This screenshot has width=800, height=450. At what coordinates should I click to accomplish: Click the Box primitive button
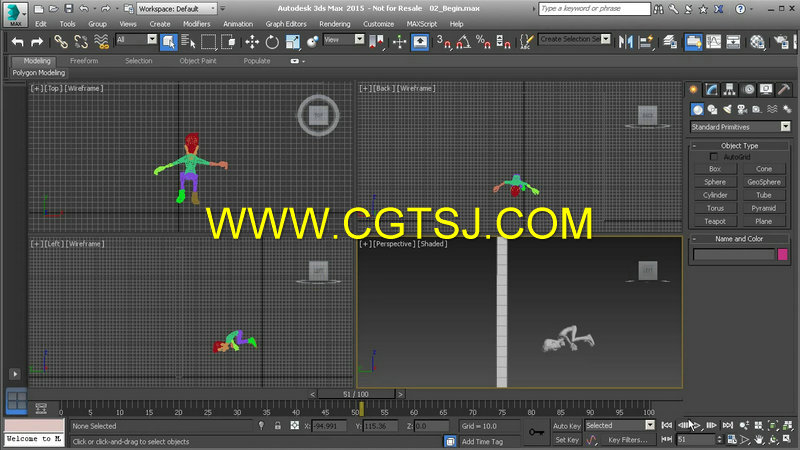point(715,169)
